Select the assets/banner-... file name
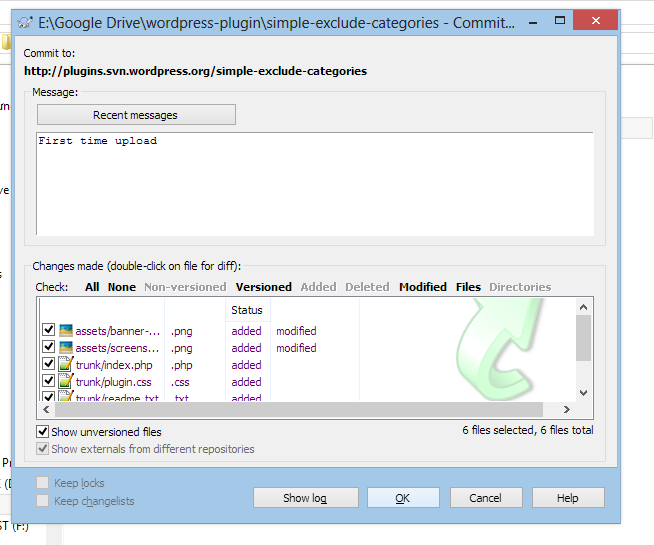This screenshot has width=654, height=545. pyautogui.click(x=118, y=331)
